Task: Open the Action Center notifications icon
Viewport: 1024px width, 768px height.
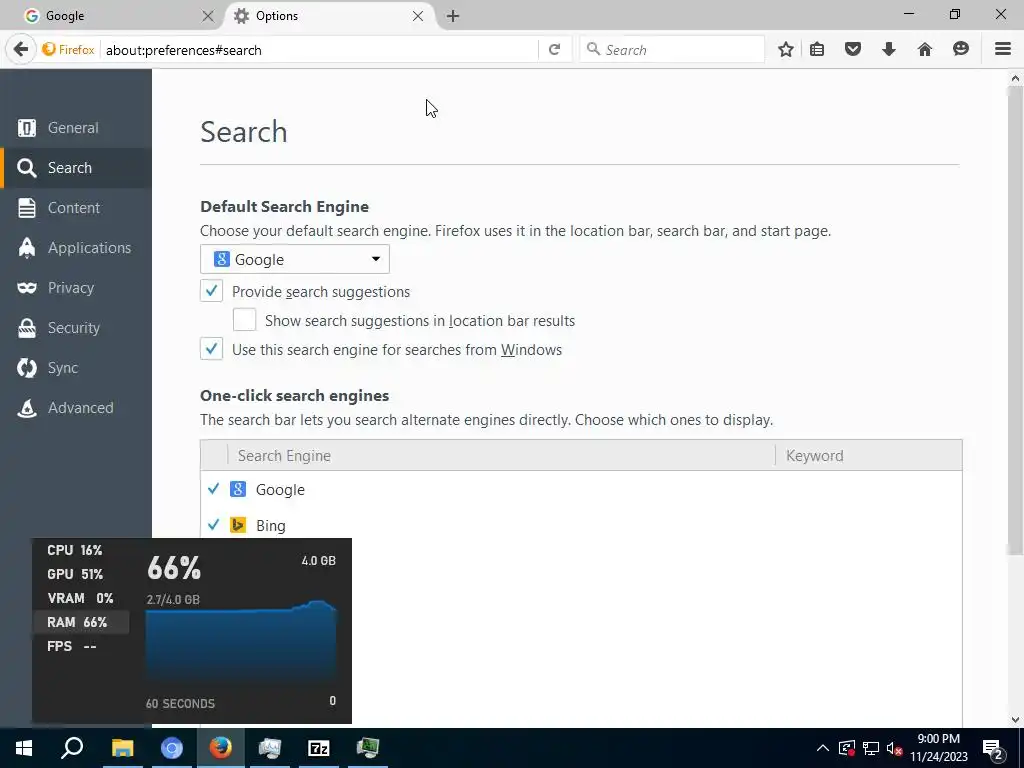Action: click(993, 748)
